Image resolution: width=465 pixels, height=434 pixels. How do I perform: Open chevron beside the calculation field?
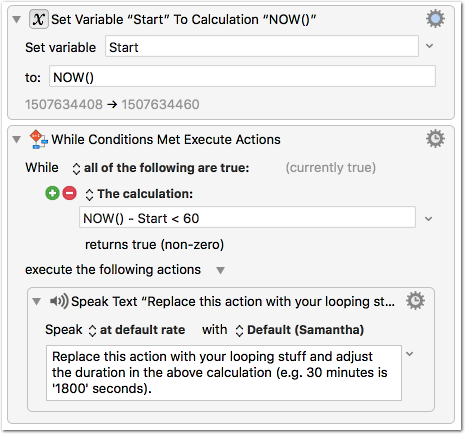tap(429, 219)
